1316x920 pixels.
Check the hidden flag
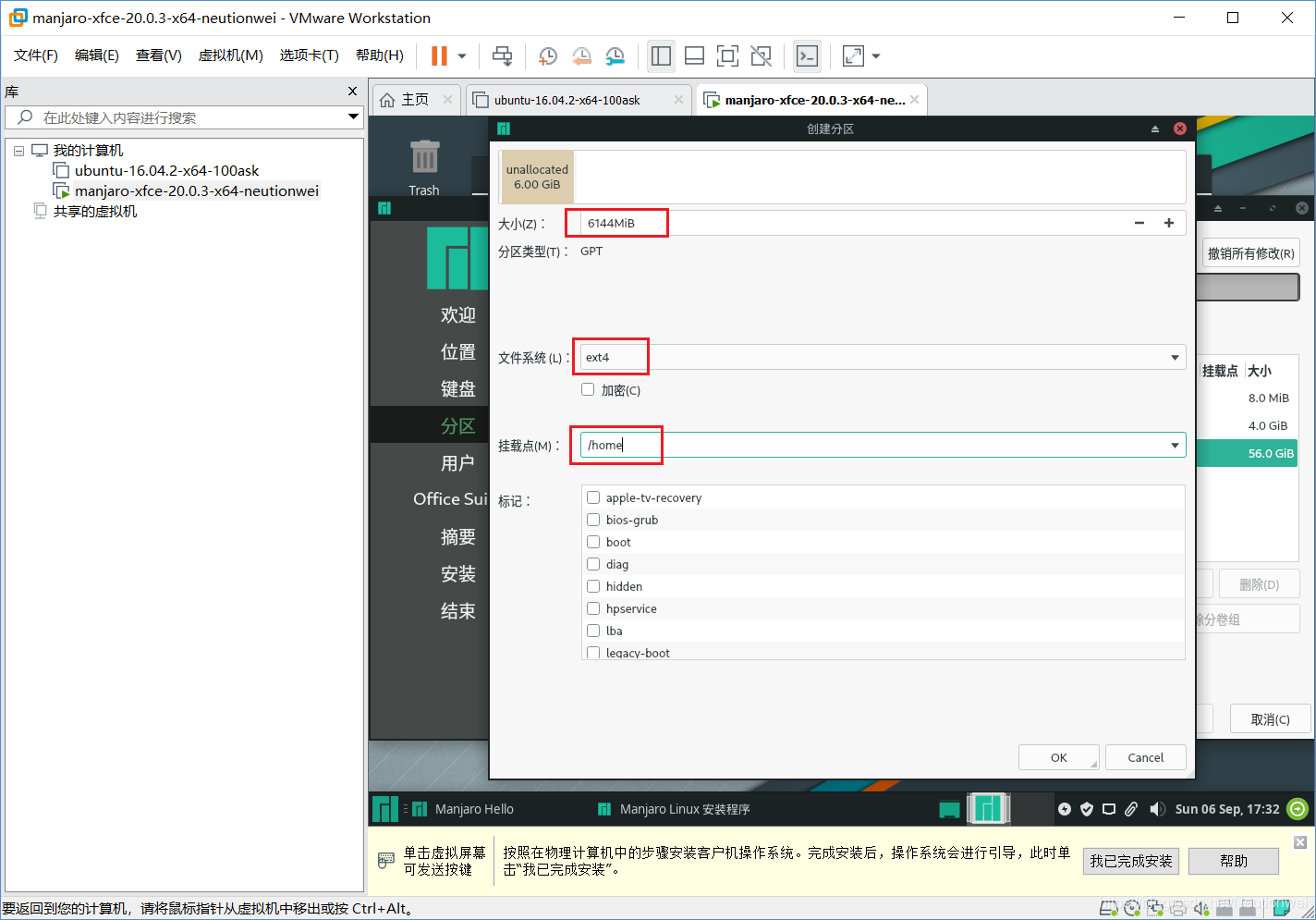pos(593,586)
